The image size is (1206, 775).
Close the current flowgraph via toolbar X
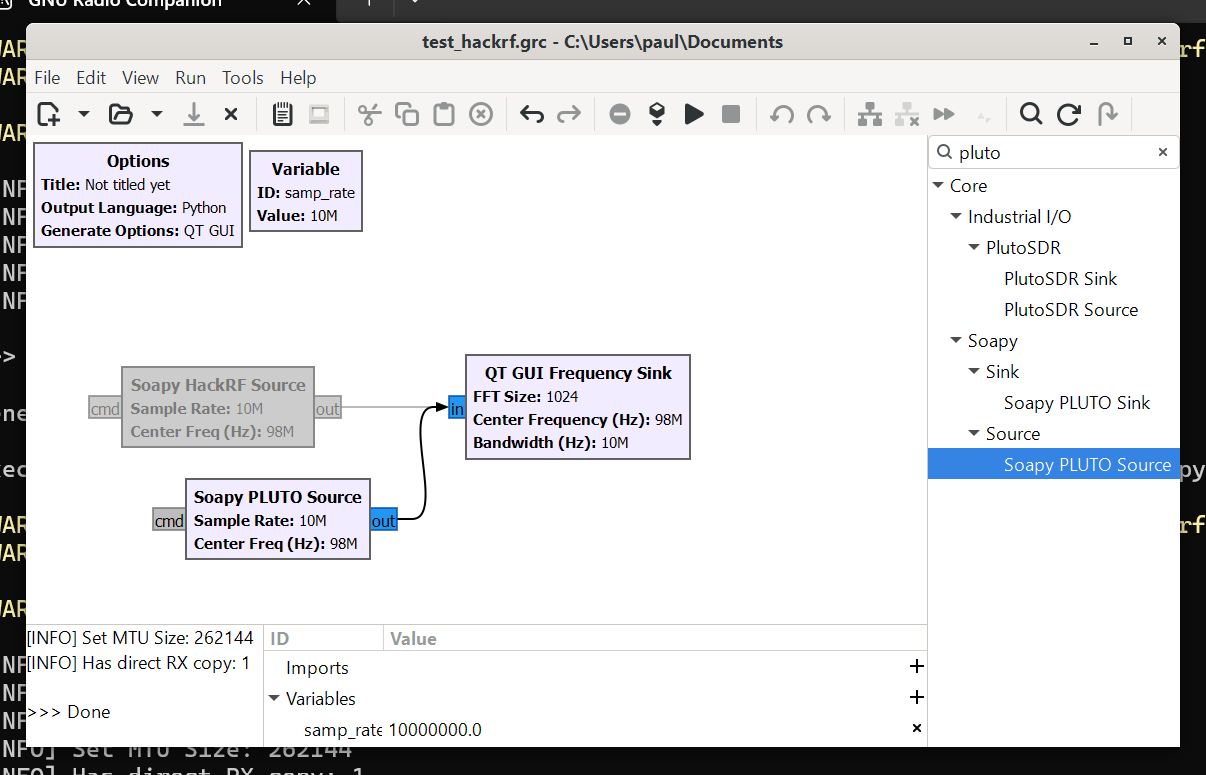point(231,114)
